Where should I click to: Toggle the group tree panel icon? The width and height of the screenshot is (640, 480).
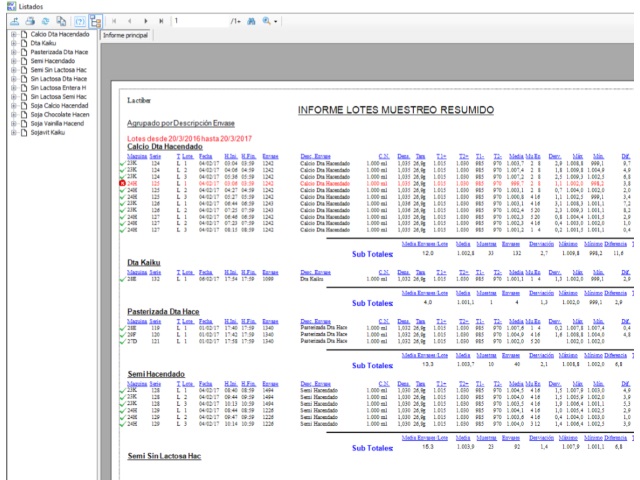96,21
